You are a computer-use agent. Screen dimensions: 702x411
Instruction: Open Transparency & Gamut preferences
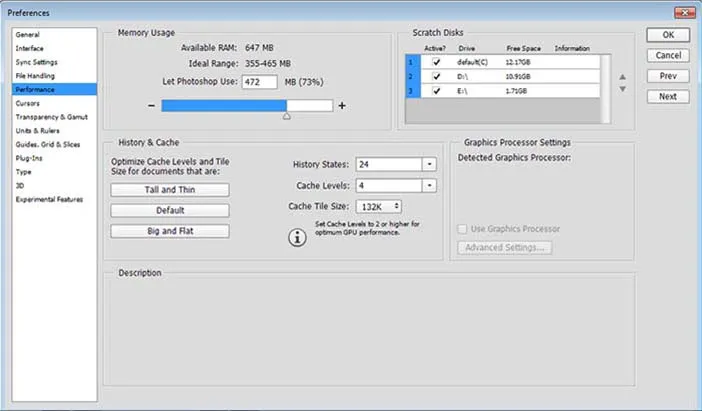(54, 117)
